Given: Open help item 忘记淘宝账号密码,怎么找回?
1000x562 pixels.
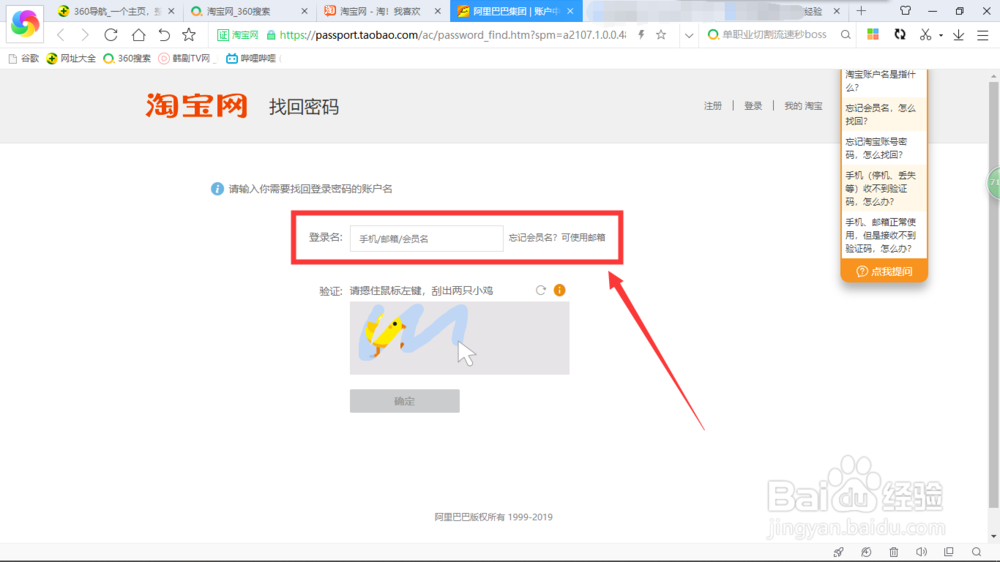Looking at the screenshot, I should pos(883,148).
